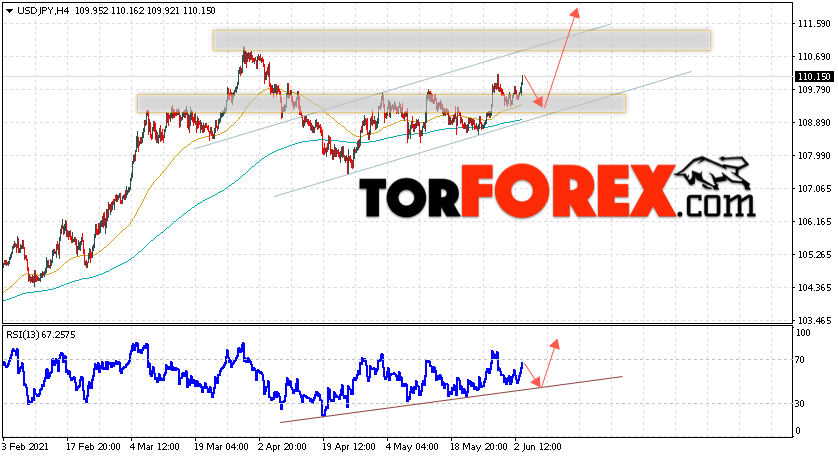Click the 4 May 04:00 time label

(x=412, y=447)
